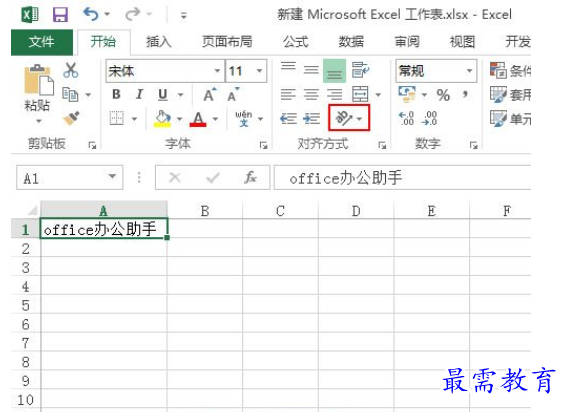The height and width of the screenshot is (412, 564).
Task: Click the Name Box showing A1
Action: tap(69, 177)
